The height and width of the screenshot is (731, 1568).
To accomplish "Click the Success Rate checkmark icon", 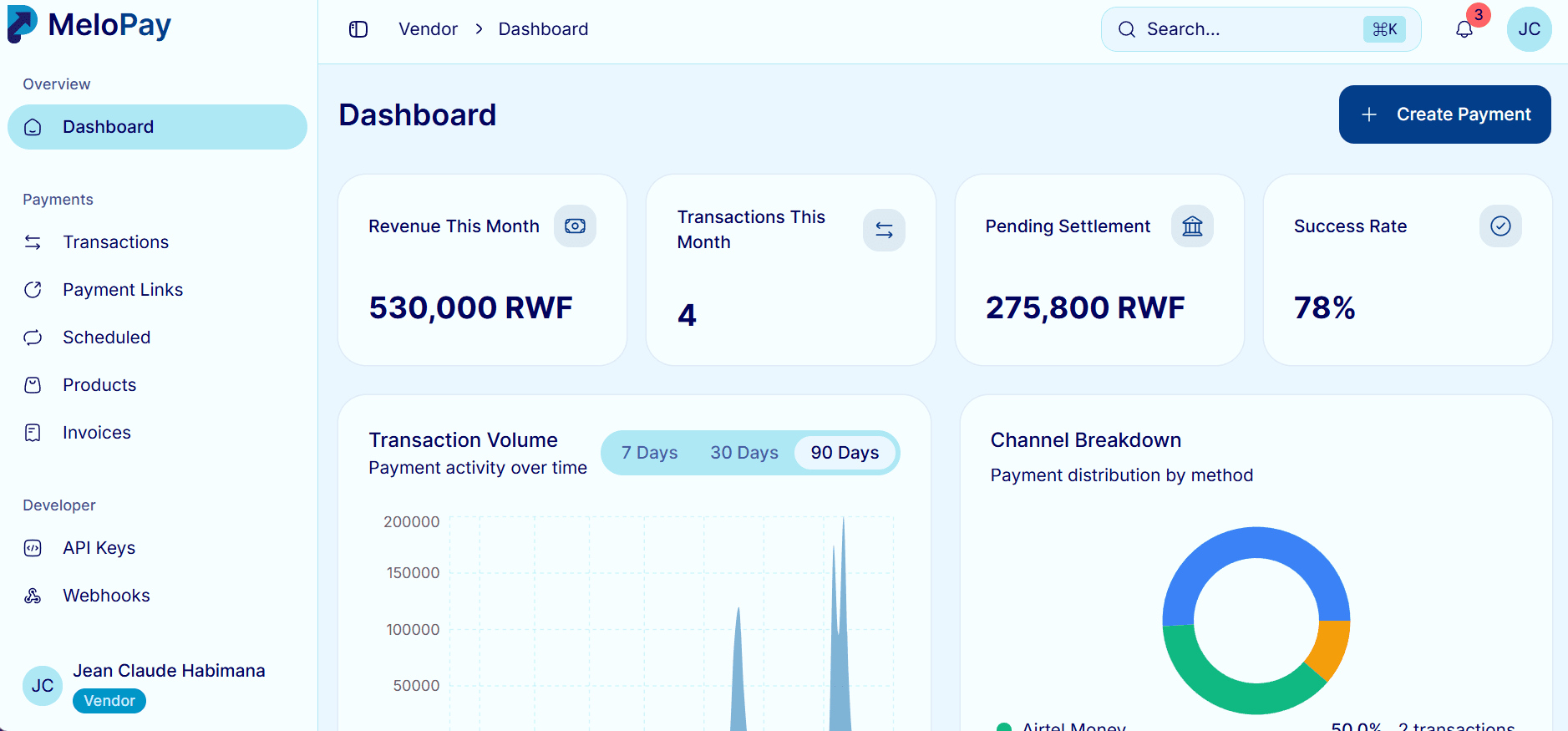I will click(1500, 226).
